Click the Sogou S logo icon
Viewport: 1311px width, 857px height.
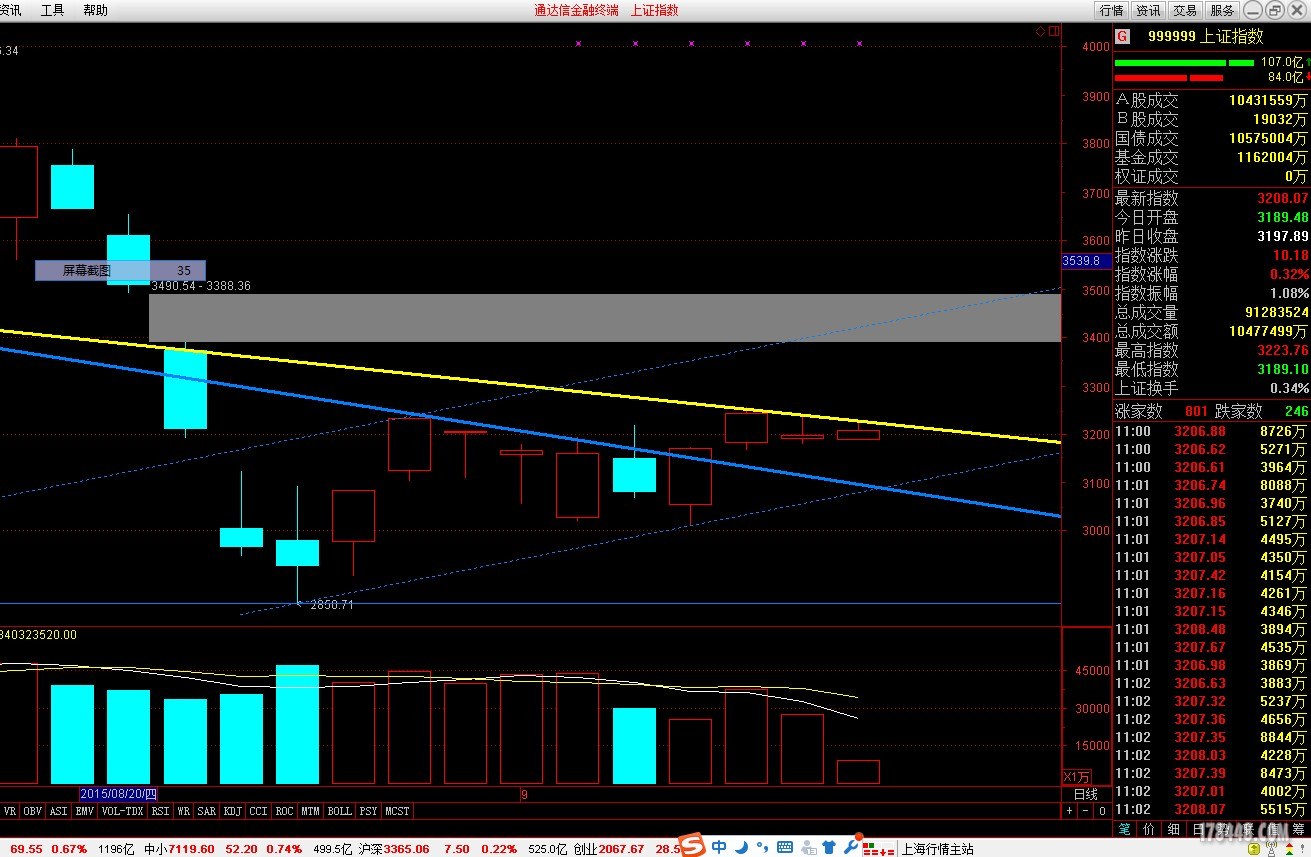[692, 846]
